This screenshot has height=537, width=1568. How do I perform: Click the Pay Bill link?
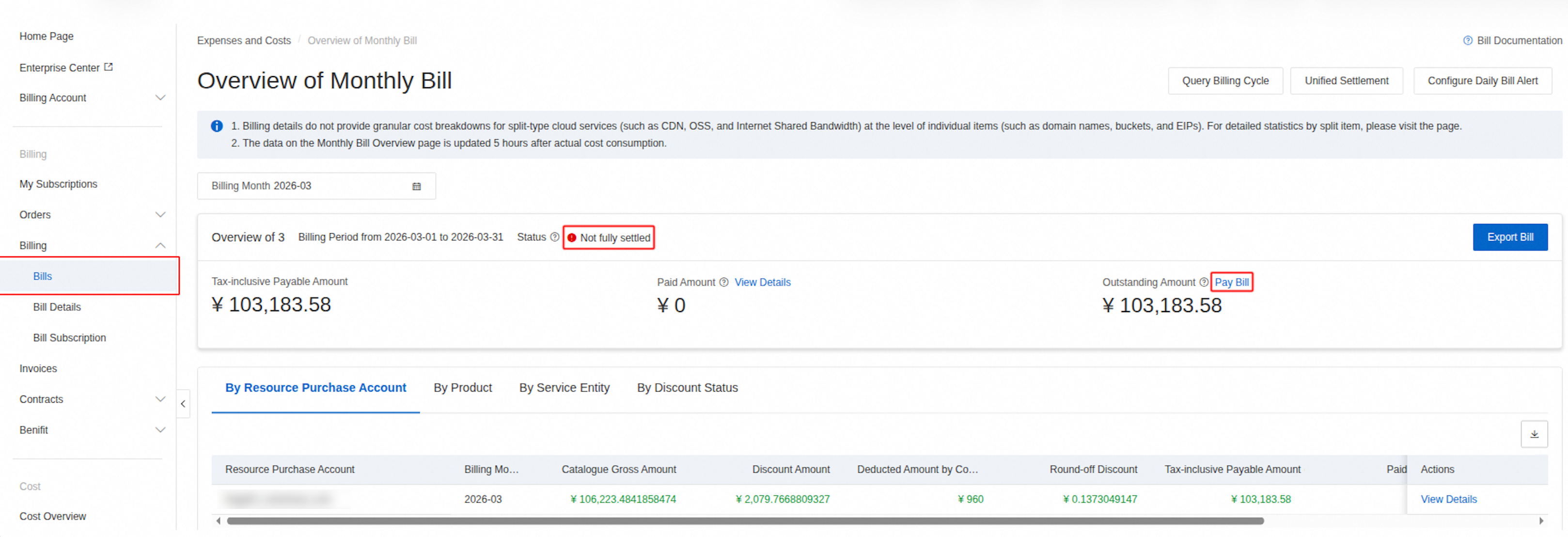point(1231,283)
